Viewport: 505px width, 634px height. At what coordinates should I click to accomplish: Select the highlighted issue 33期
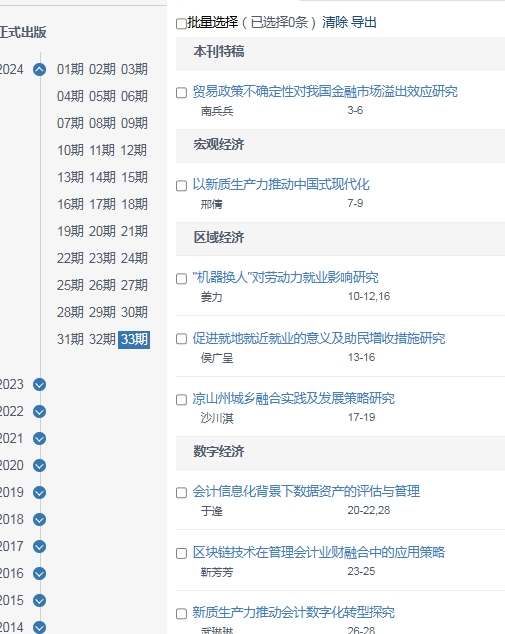coord(134,339)
